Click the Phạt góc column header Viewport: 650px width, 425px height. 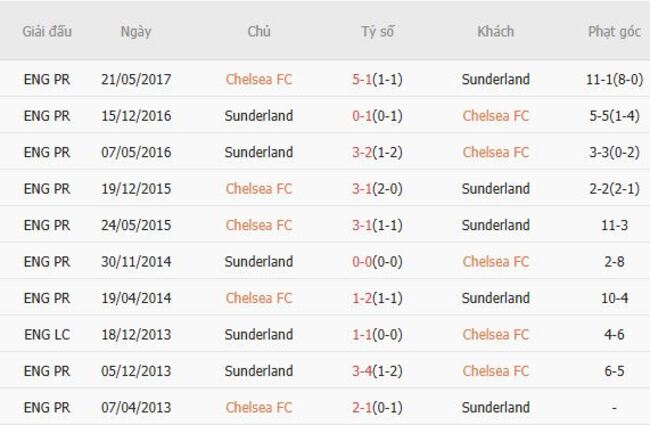tap(614, 31)
